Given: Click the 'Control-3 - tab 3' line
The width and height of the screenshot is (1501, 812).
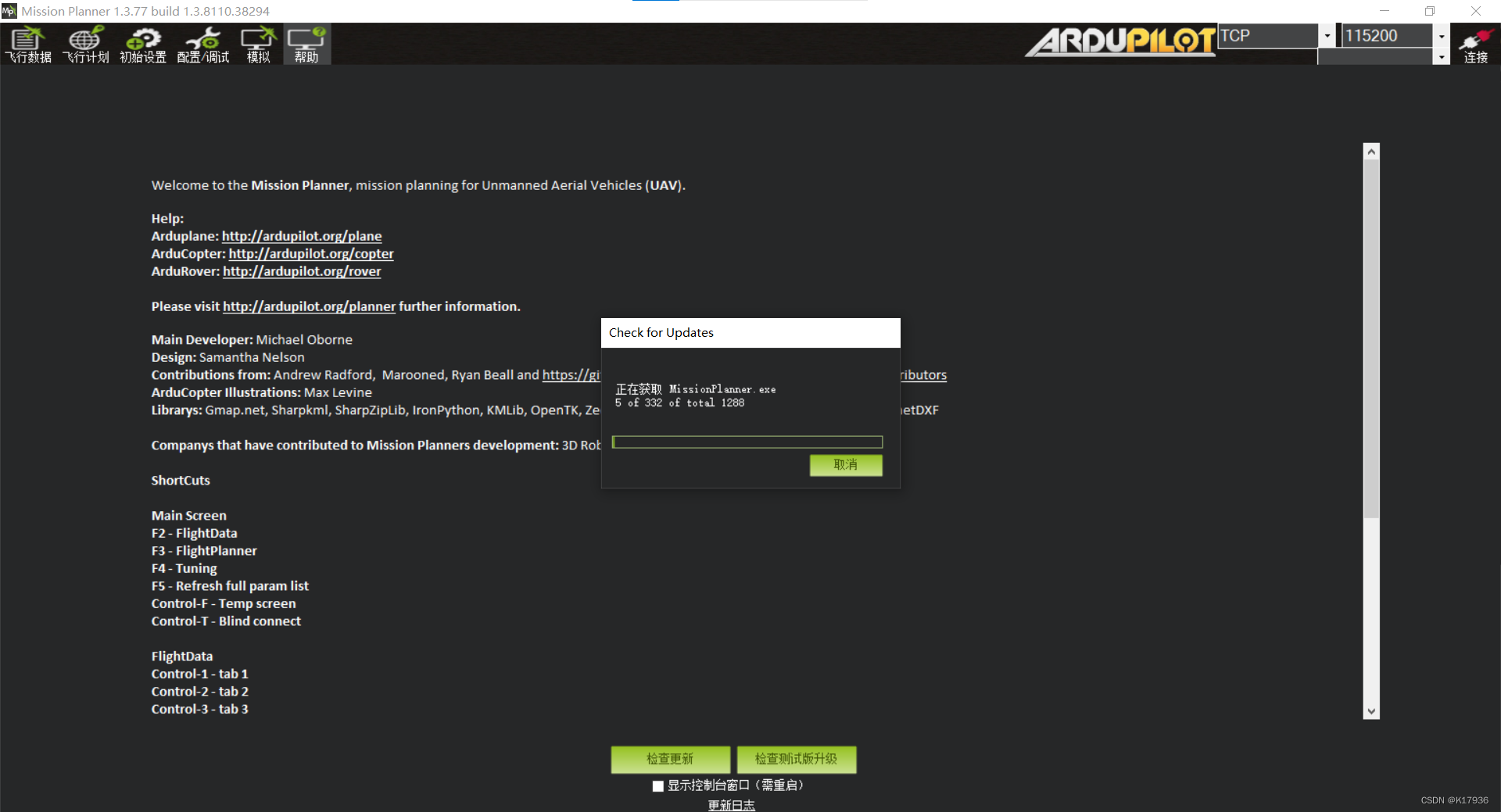Looking at the screenshot, I should (200, 709).
